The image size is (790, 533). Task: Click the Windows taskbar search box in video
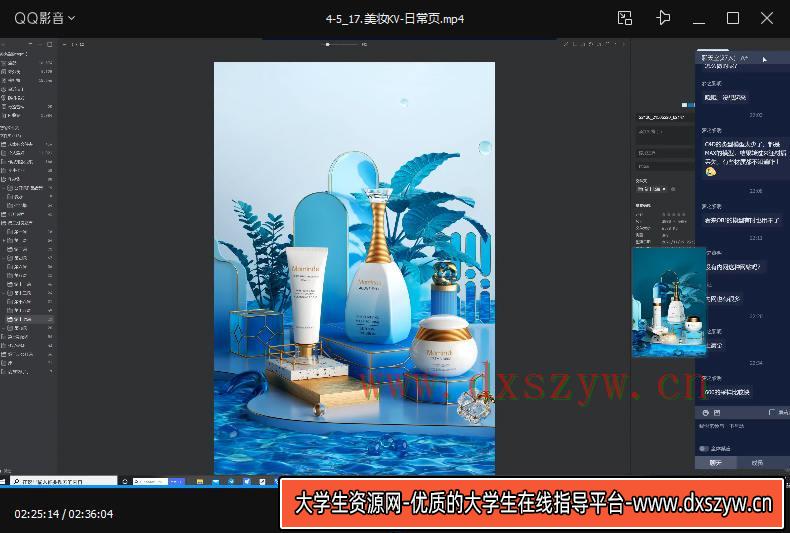coord(63,482)
